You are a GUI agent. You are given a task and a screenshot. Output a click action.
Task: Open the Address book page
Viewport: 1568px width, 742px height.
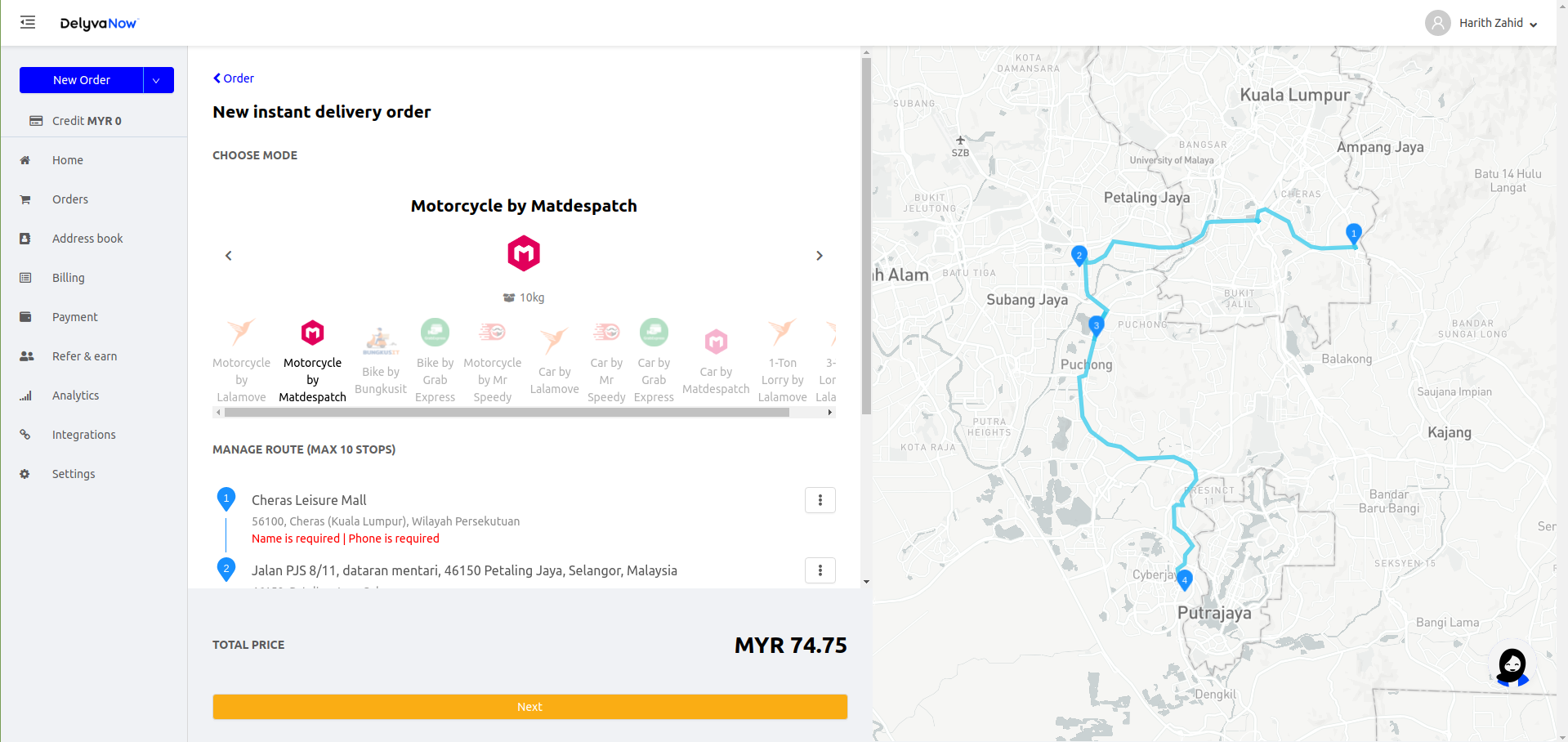point(87,239)
